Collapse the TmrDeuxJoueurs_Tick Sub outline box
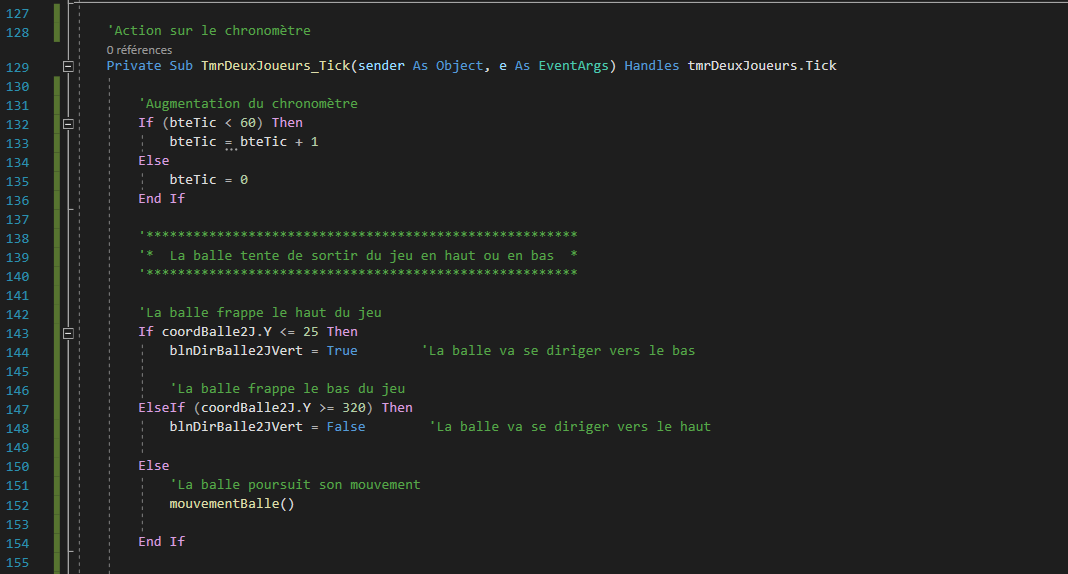Screen dimensions: 1068x574 click(68, 66)
